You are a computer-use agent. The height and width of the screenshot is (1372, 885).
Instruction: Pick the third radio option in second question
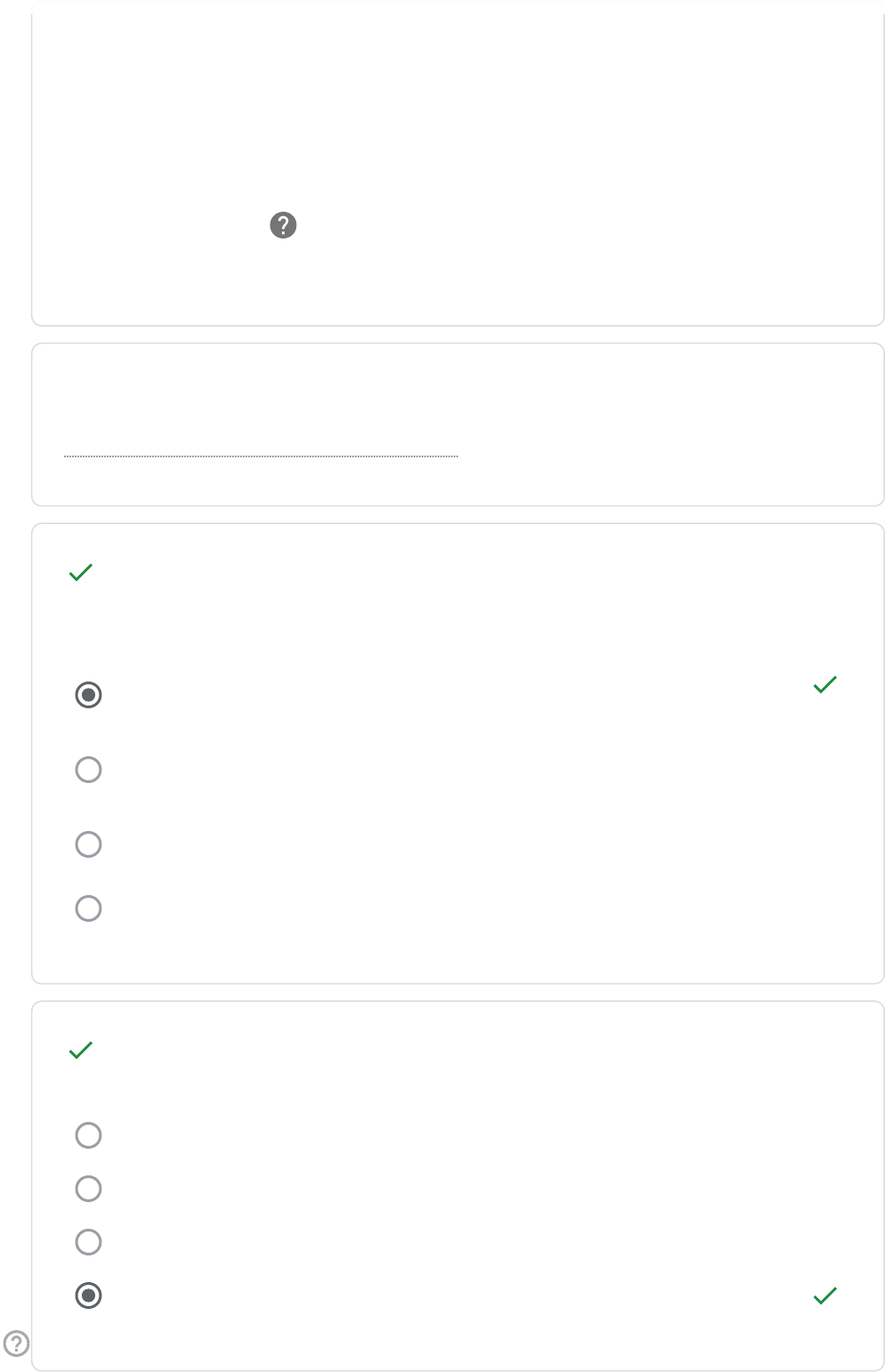click(88, 1242)
